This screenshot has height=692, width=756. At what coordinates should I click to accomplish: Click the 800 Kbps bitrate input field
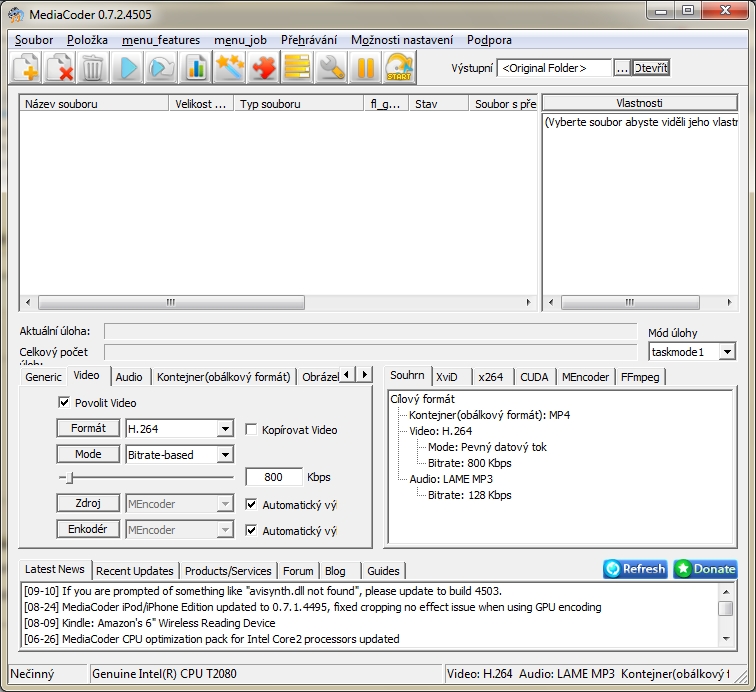tap(274, 477)
